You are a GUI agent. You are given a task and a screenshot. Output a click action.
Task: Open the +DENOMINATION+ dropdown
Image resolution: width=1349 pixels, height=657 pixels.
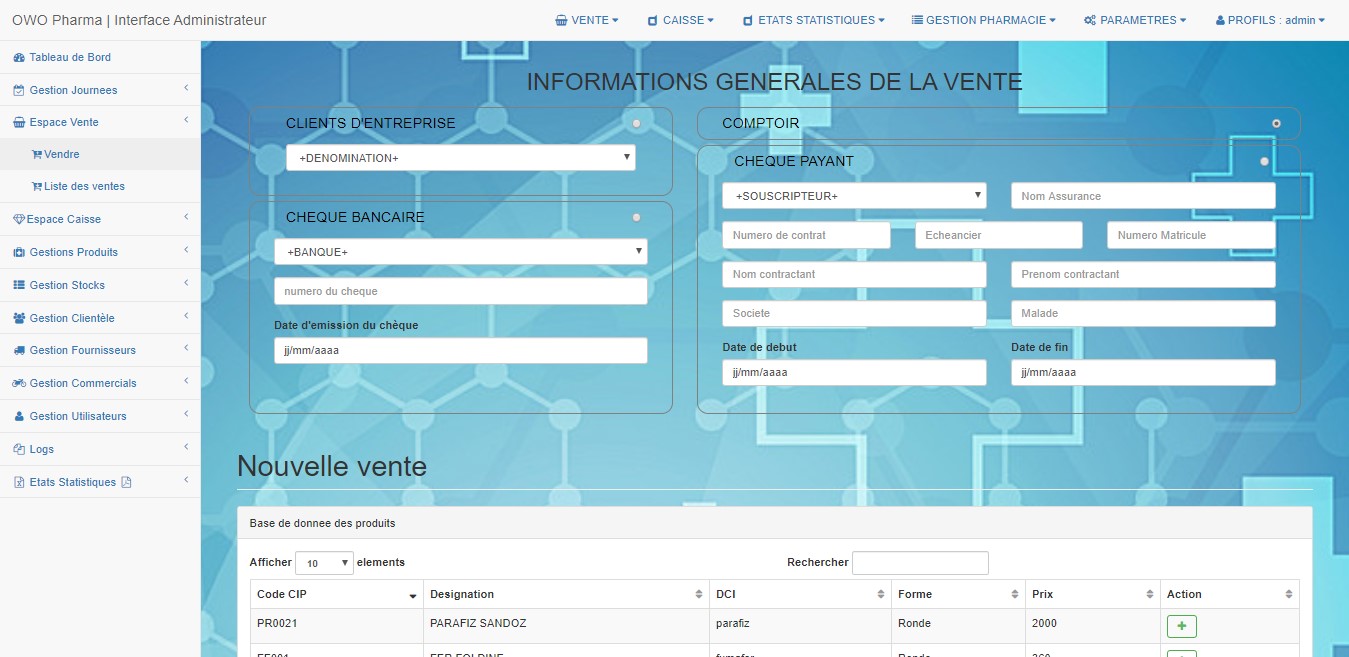(x=460, y=158)
